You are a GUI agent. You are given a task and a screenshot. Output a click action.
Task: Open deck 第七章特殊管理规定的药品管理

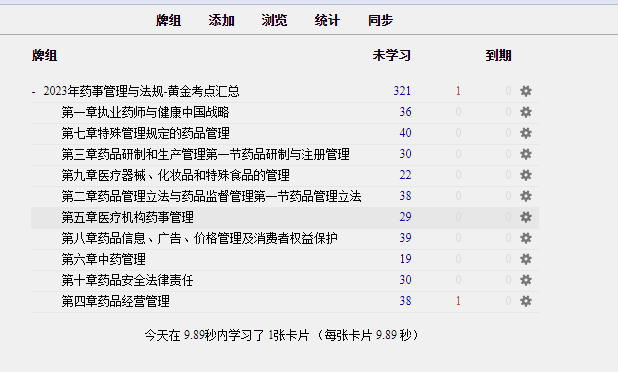tap(145, 133)
